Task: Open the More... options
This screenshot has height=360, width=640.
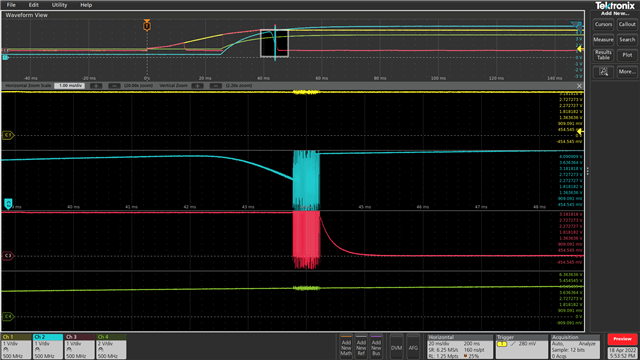Action: tap(627, 72)
